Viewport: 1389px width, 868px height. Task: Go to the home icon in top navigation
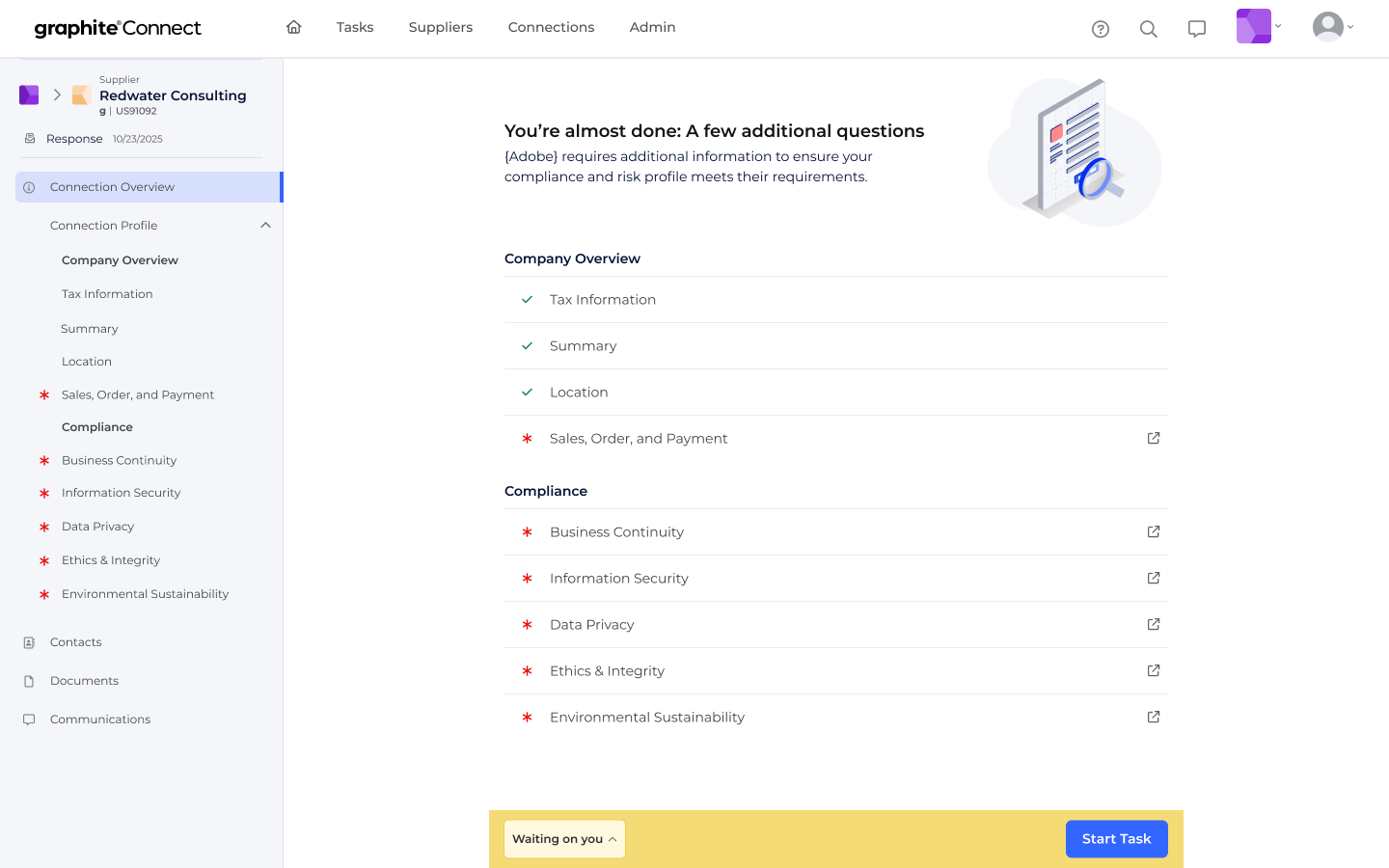point(294,27)
